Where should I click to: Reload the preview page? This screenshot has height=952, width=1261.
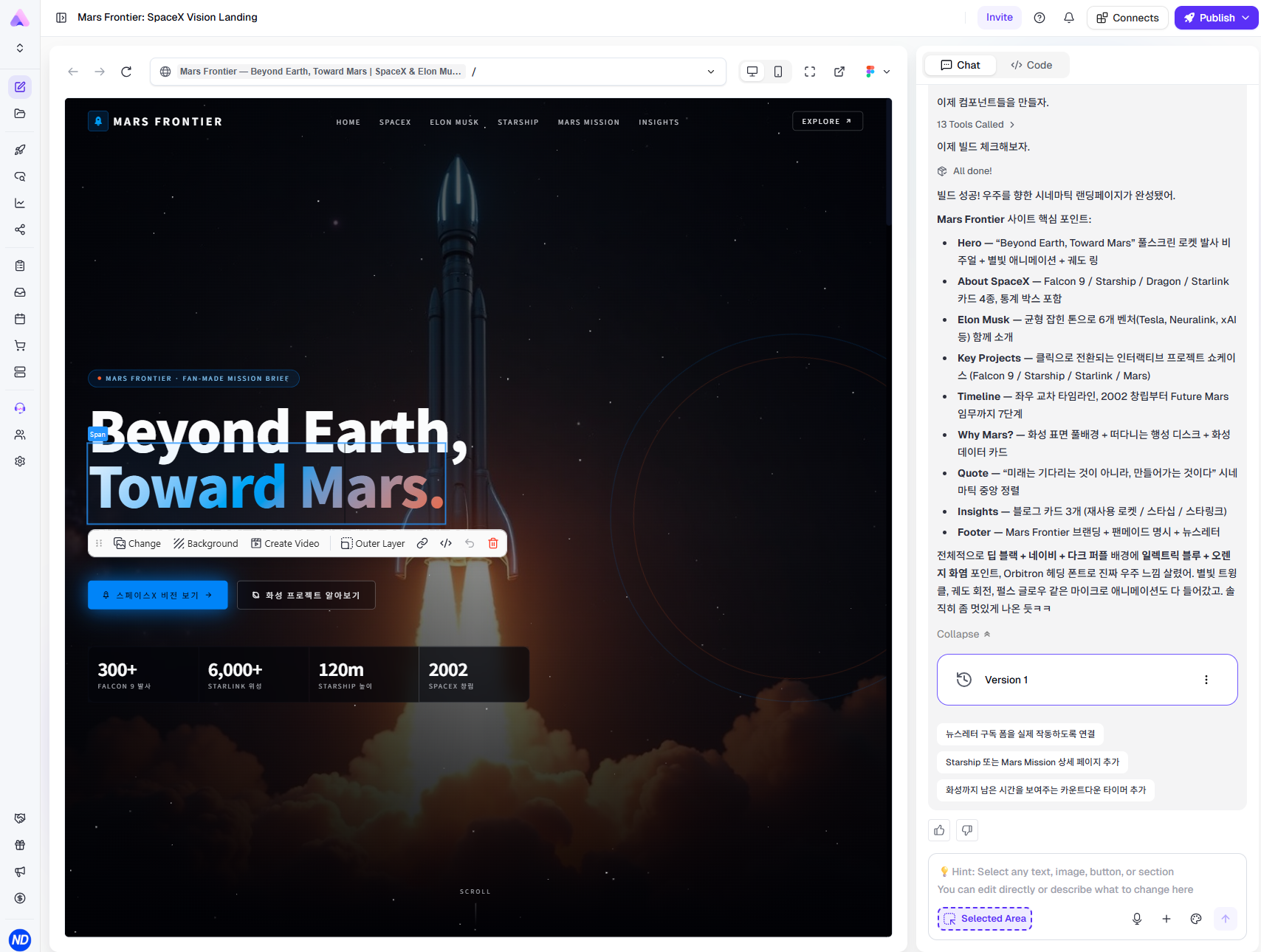click(126, 72)
